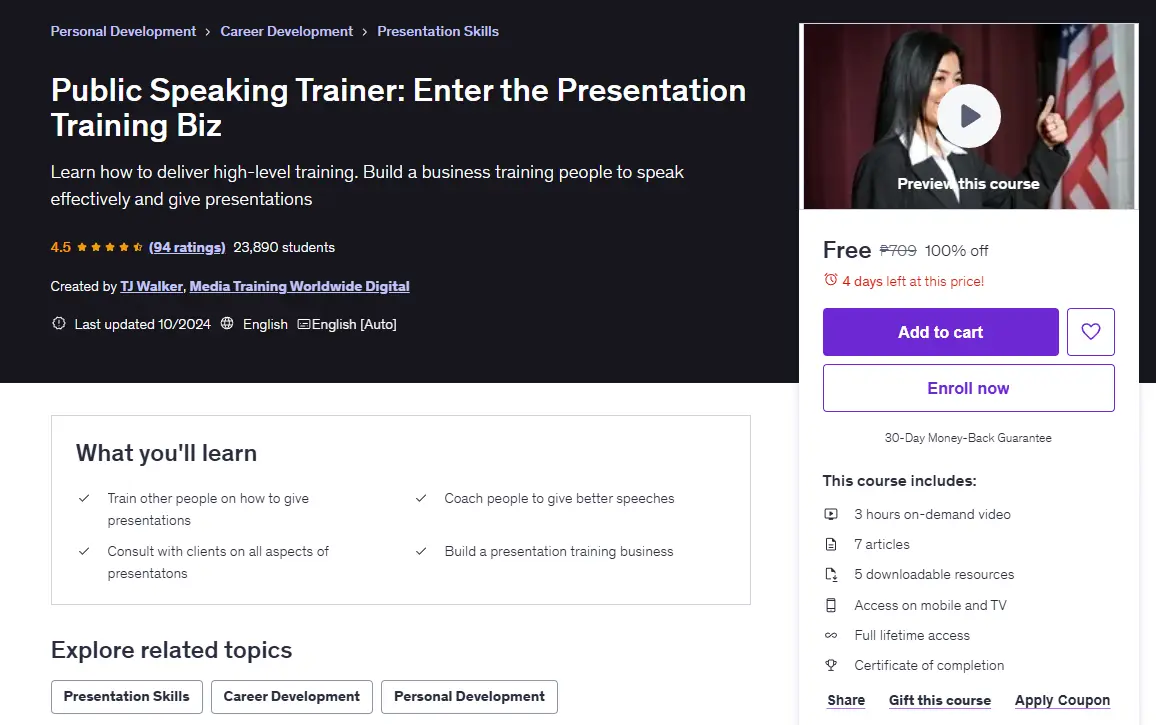Click 4 days left at this price text
The width and height of the screenshot is (1156, 725).
(913, 281)
